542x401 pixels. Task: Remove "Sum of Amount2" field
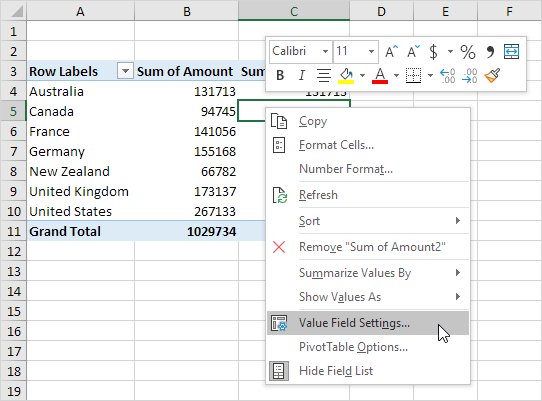[x=368, y=247]
